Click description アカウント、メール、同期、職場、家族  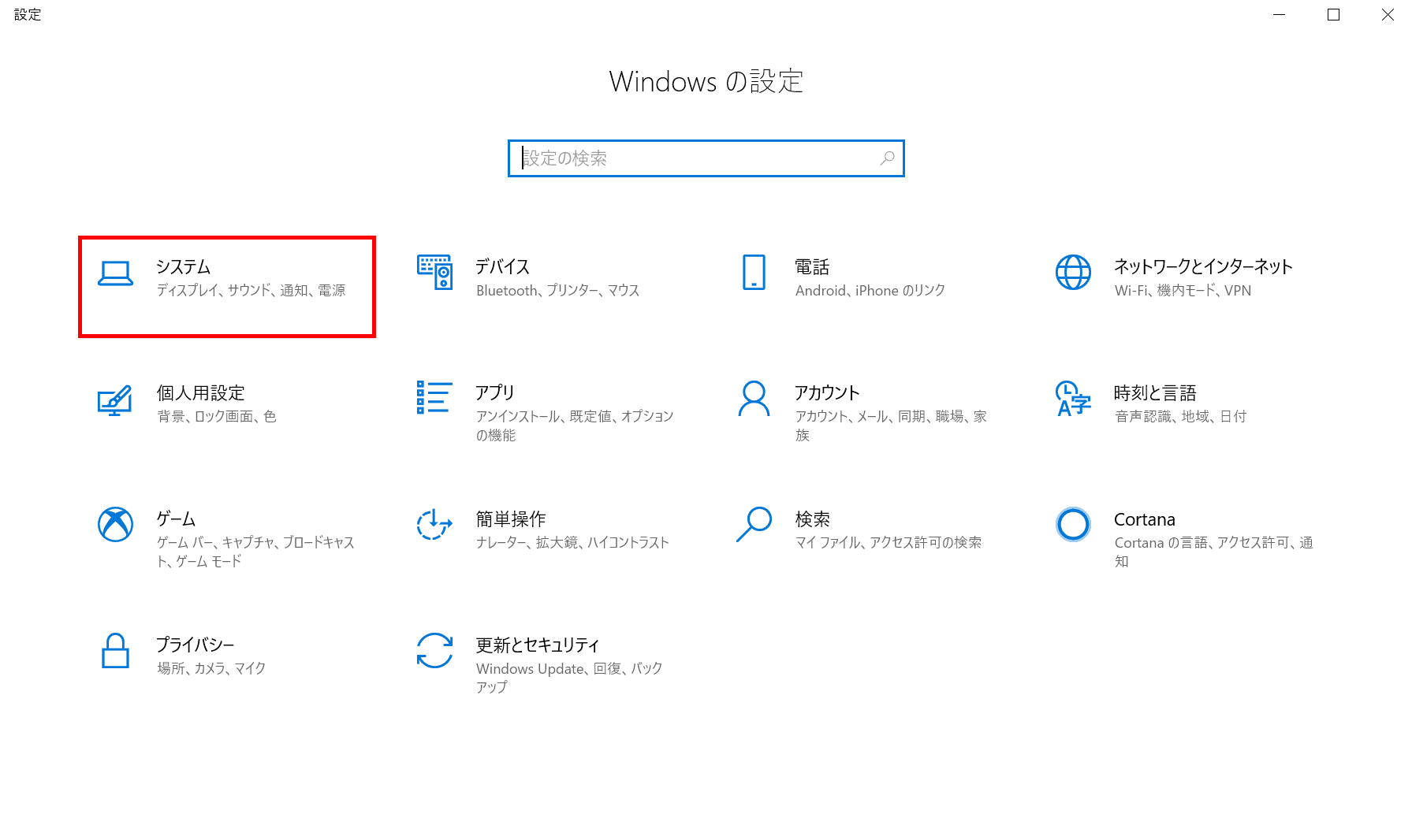click(891, 426)
